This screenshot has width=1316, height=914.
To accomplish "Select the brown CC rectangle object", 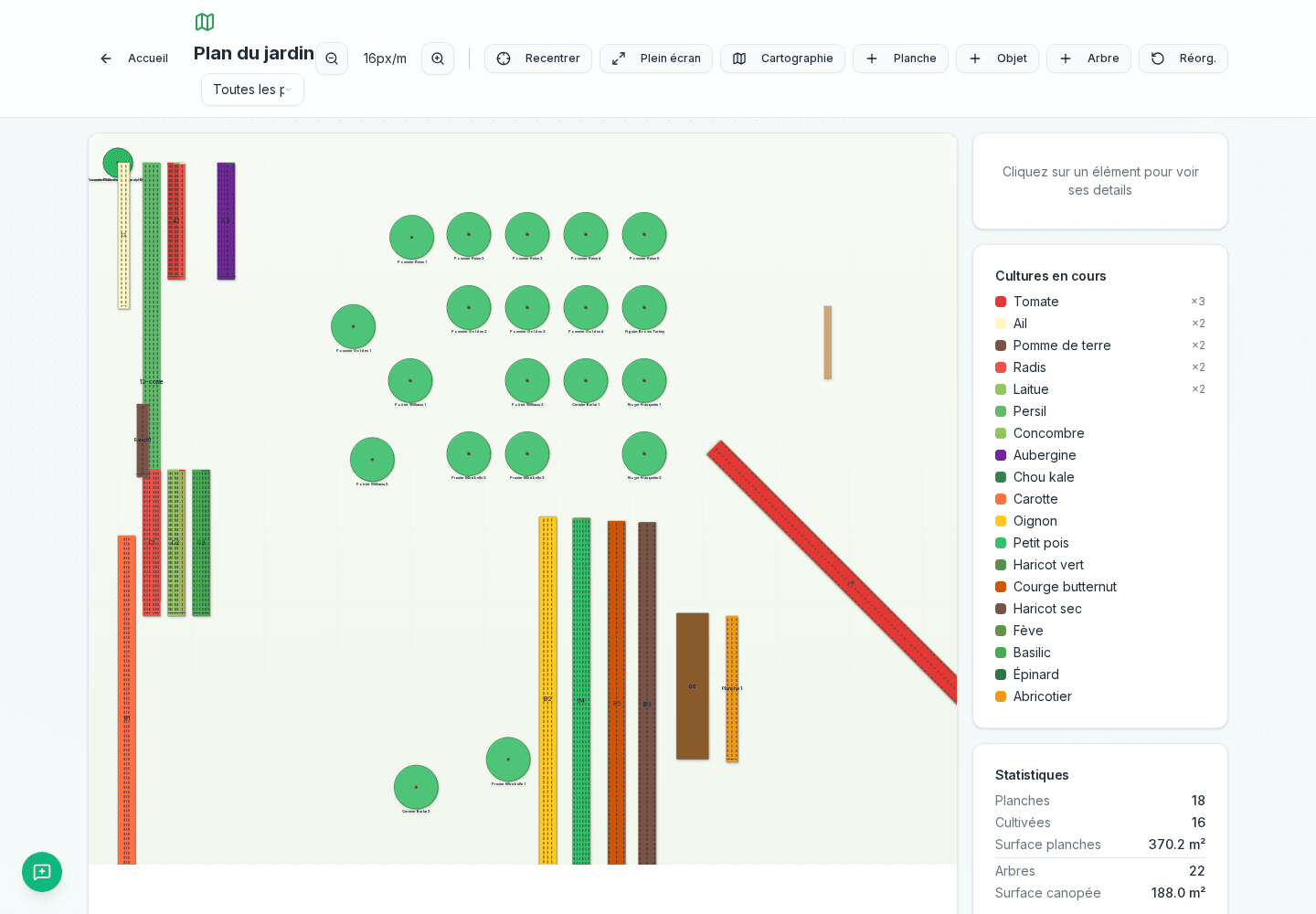I will [693, 686].
